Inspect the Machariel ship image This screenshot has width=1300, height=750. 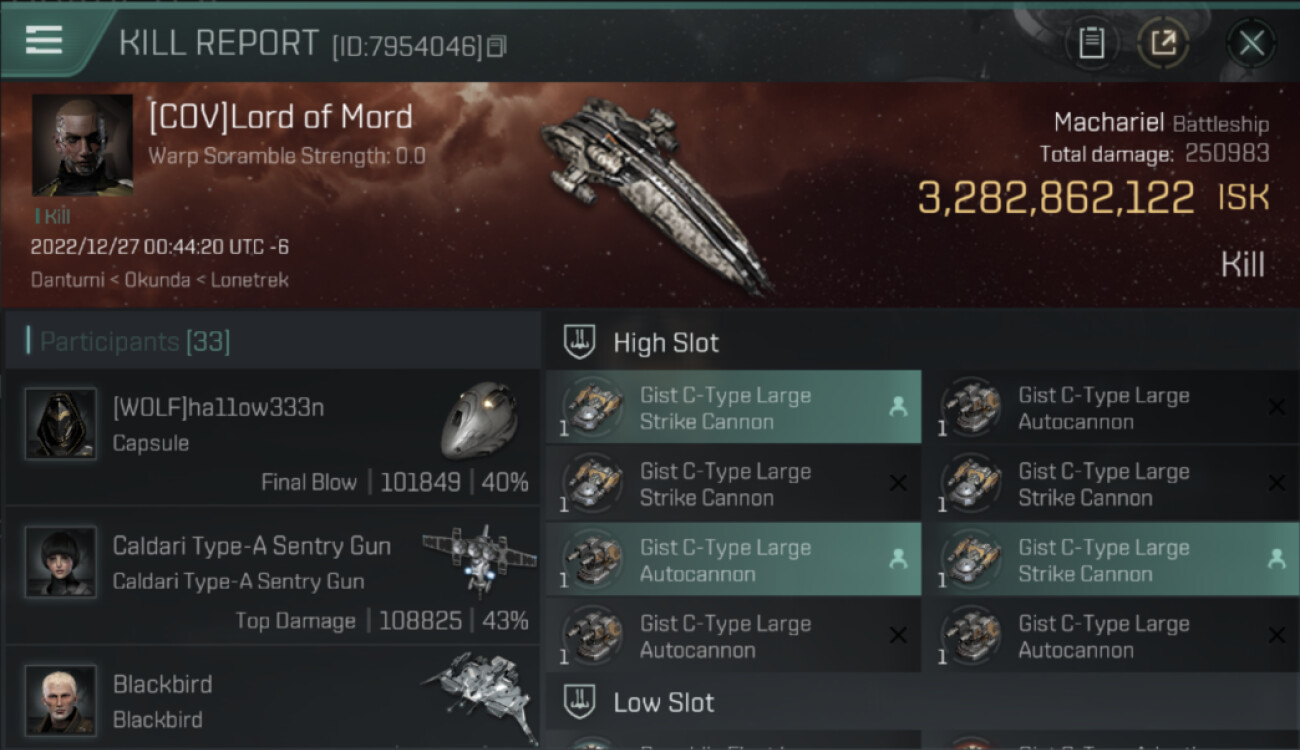click(655, 193)
